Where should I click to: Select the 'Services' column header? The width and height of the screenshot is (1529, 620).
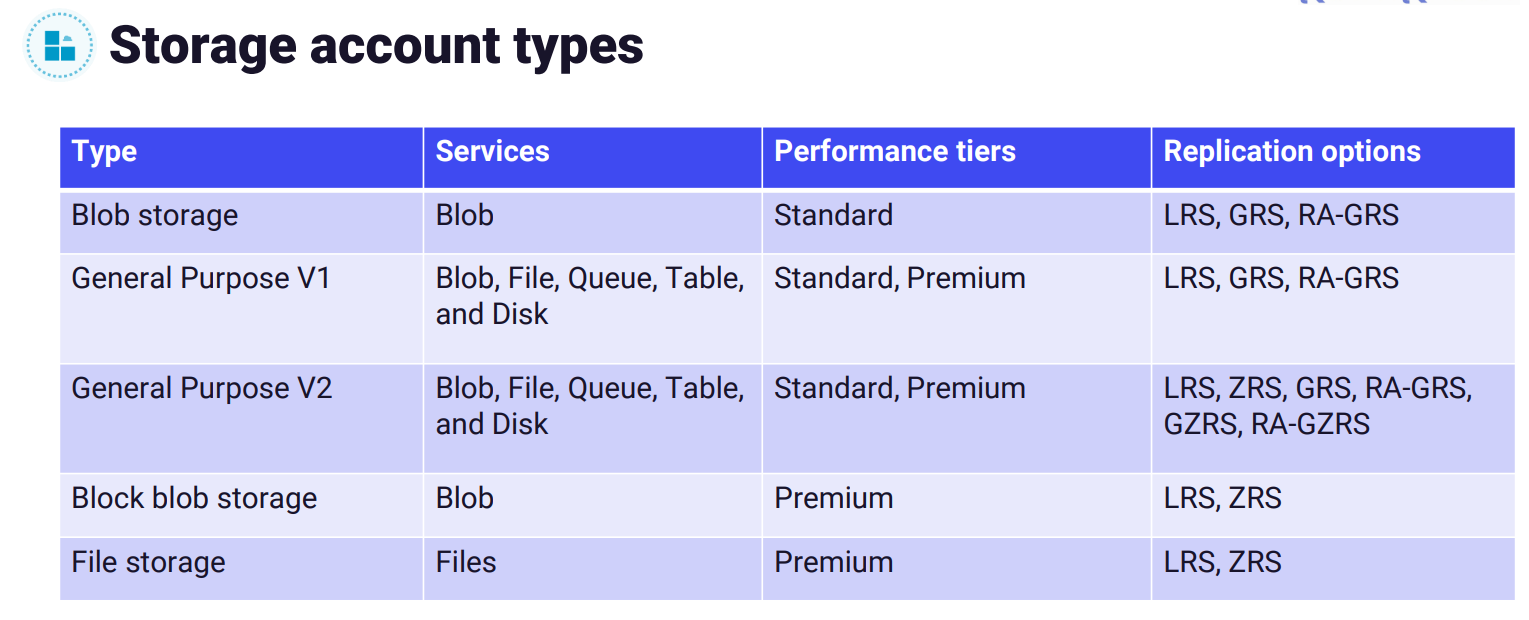tap(493, 152)
